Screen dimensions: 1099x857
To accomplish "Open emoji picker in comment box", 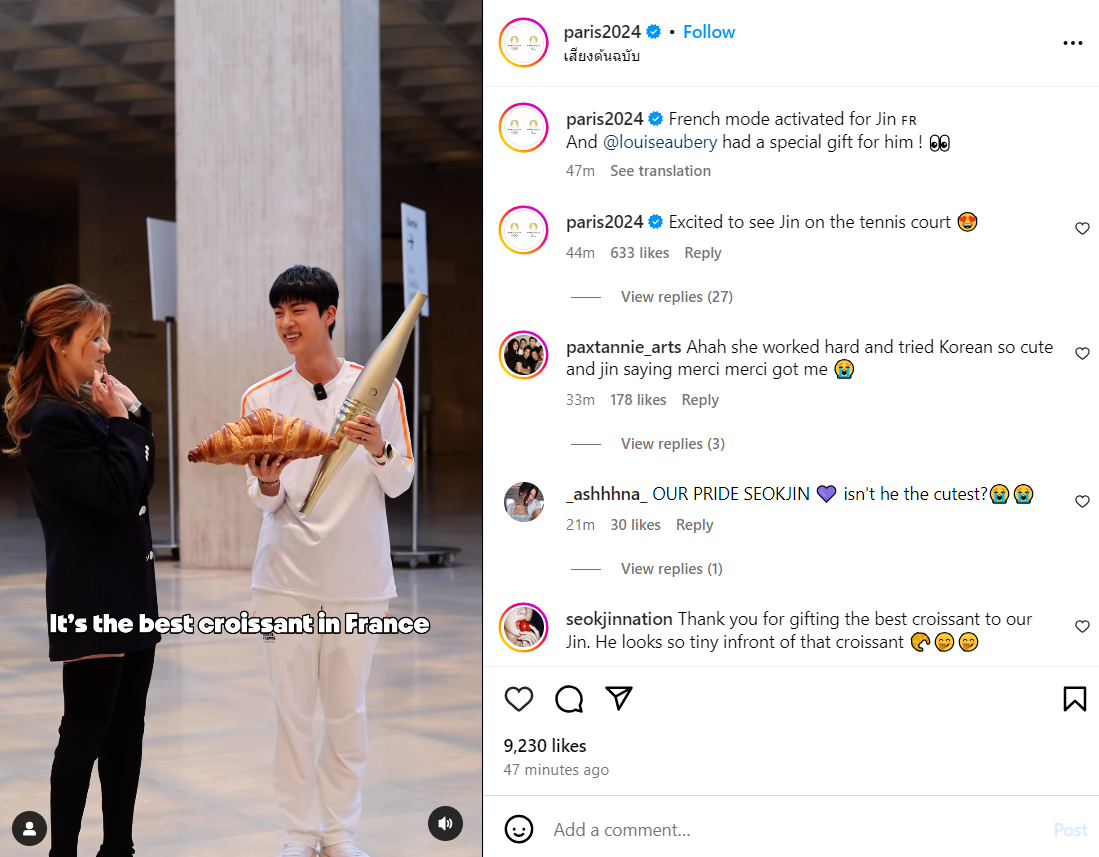I will [519, 830].
